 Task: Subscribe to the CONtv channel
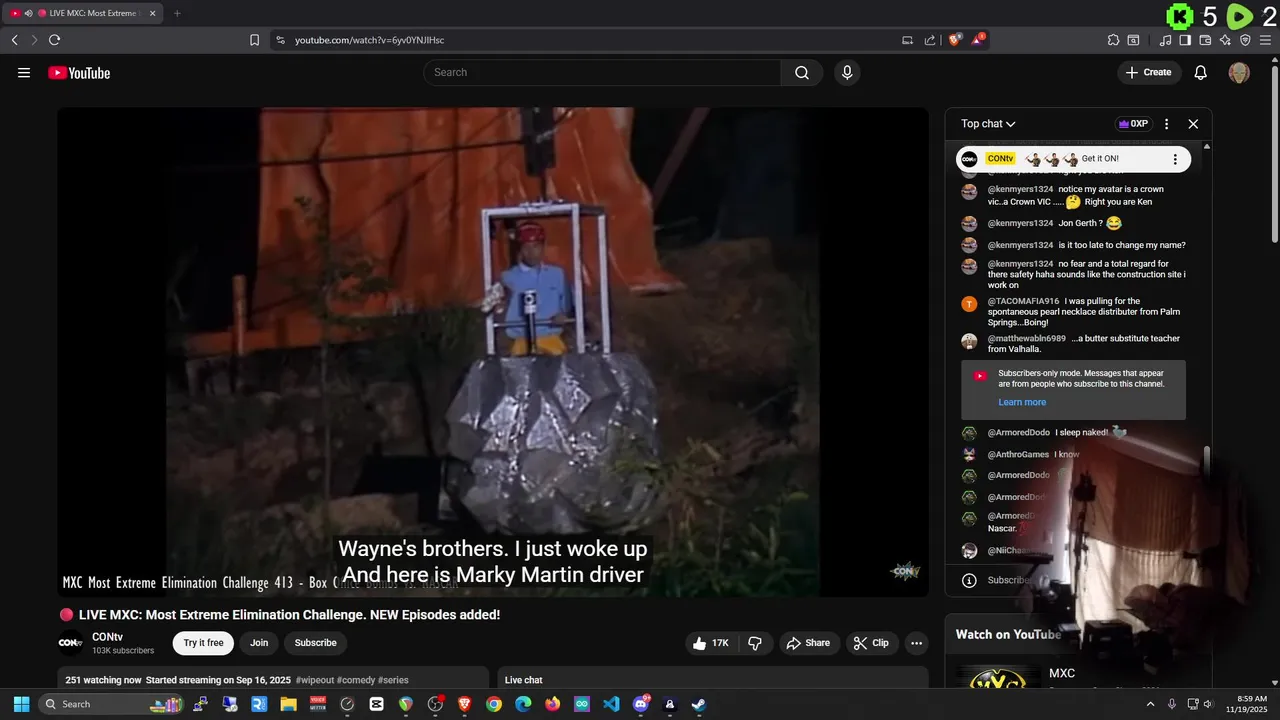315,643
